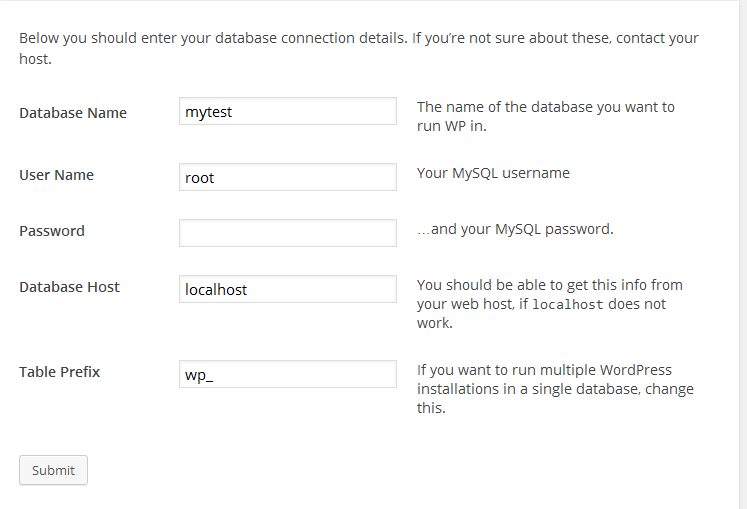Focus the User Name text box
Image resolution: width=747 pixels, height=509 pixels.
[x=288, y=178]
